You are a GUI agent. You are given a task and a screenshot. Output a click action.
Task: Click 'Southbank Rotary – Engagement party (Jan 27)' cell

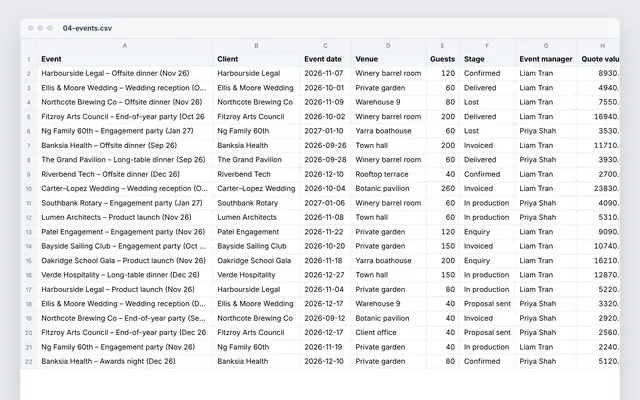[x=125, y=203]
